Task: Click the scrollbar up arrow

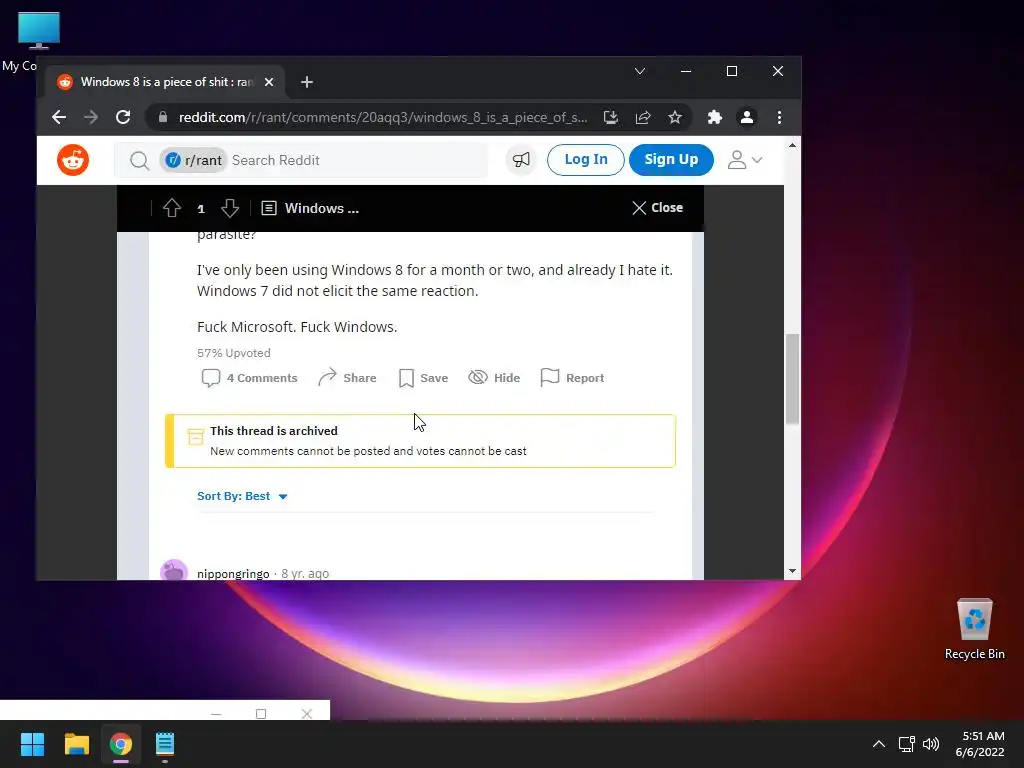Action: (792, 145)
